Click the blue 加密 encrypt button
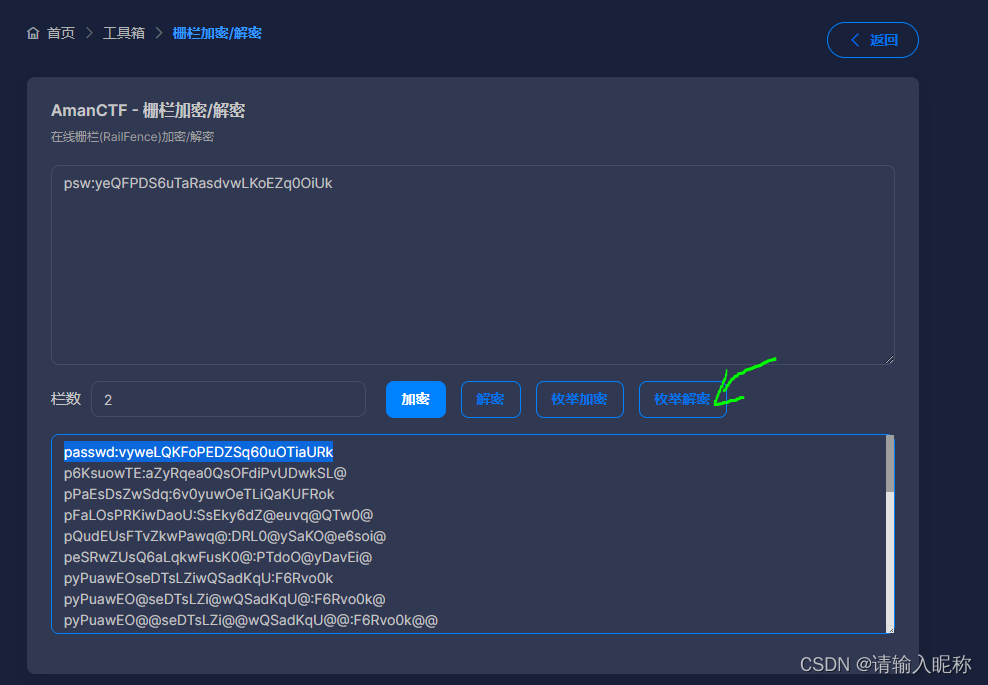The width and height of the screenshot is (988, 685). point(415,399)
